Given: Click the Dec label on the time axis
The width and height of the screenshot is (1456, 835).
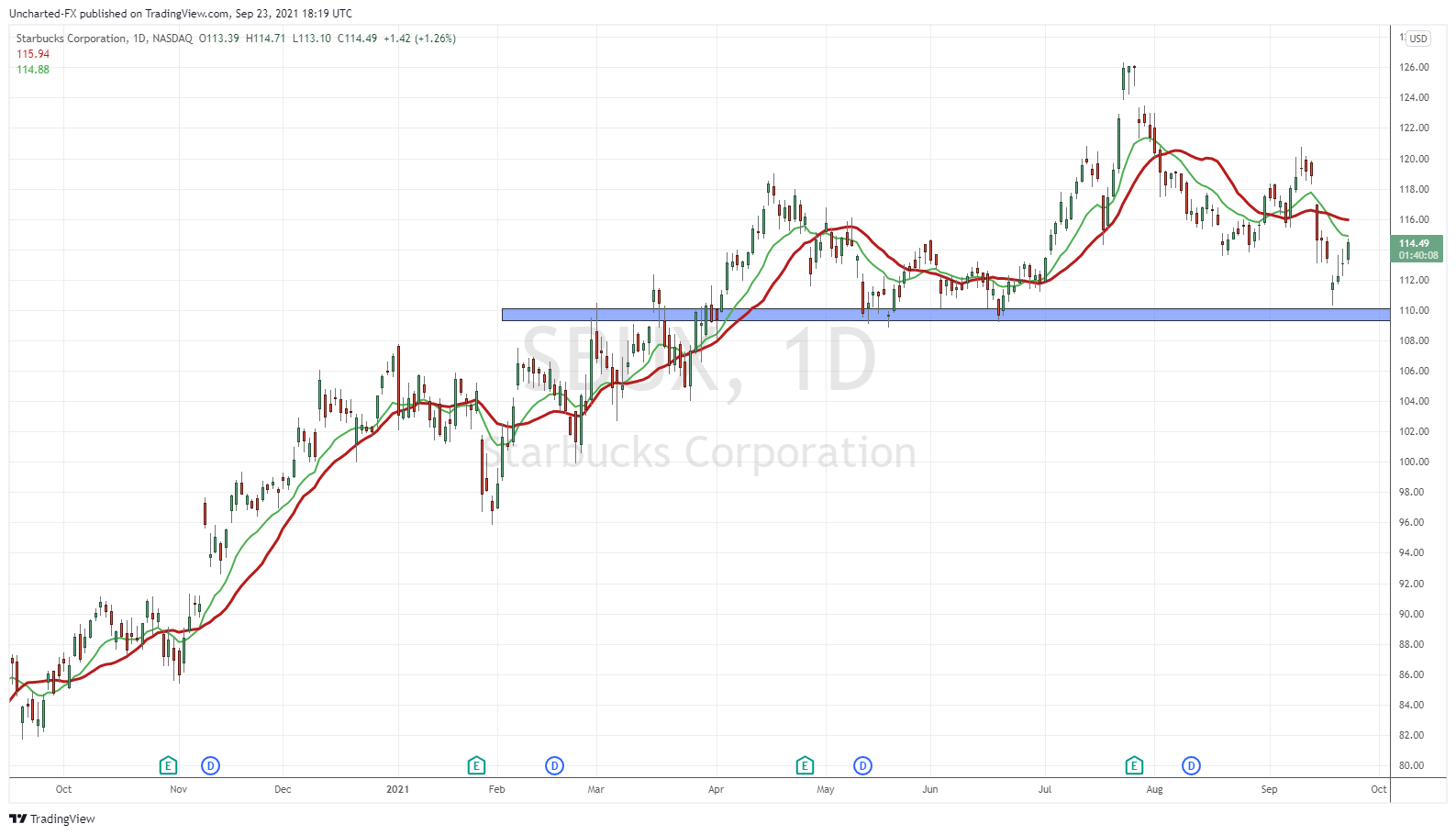Looking at the screenshot, I should click(283, 789).
